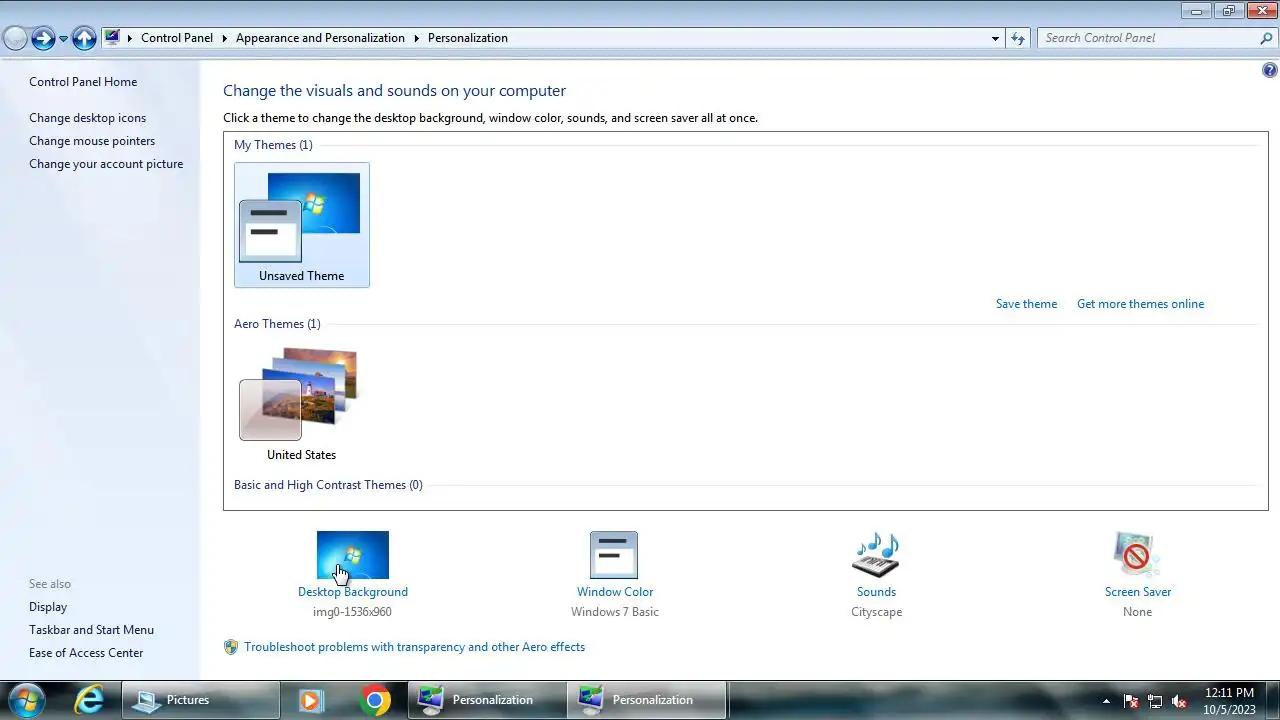Show hidden system tray icons
The height and width of the screenshot is (720, 1280).
tap(1106, 701)
